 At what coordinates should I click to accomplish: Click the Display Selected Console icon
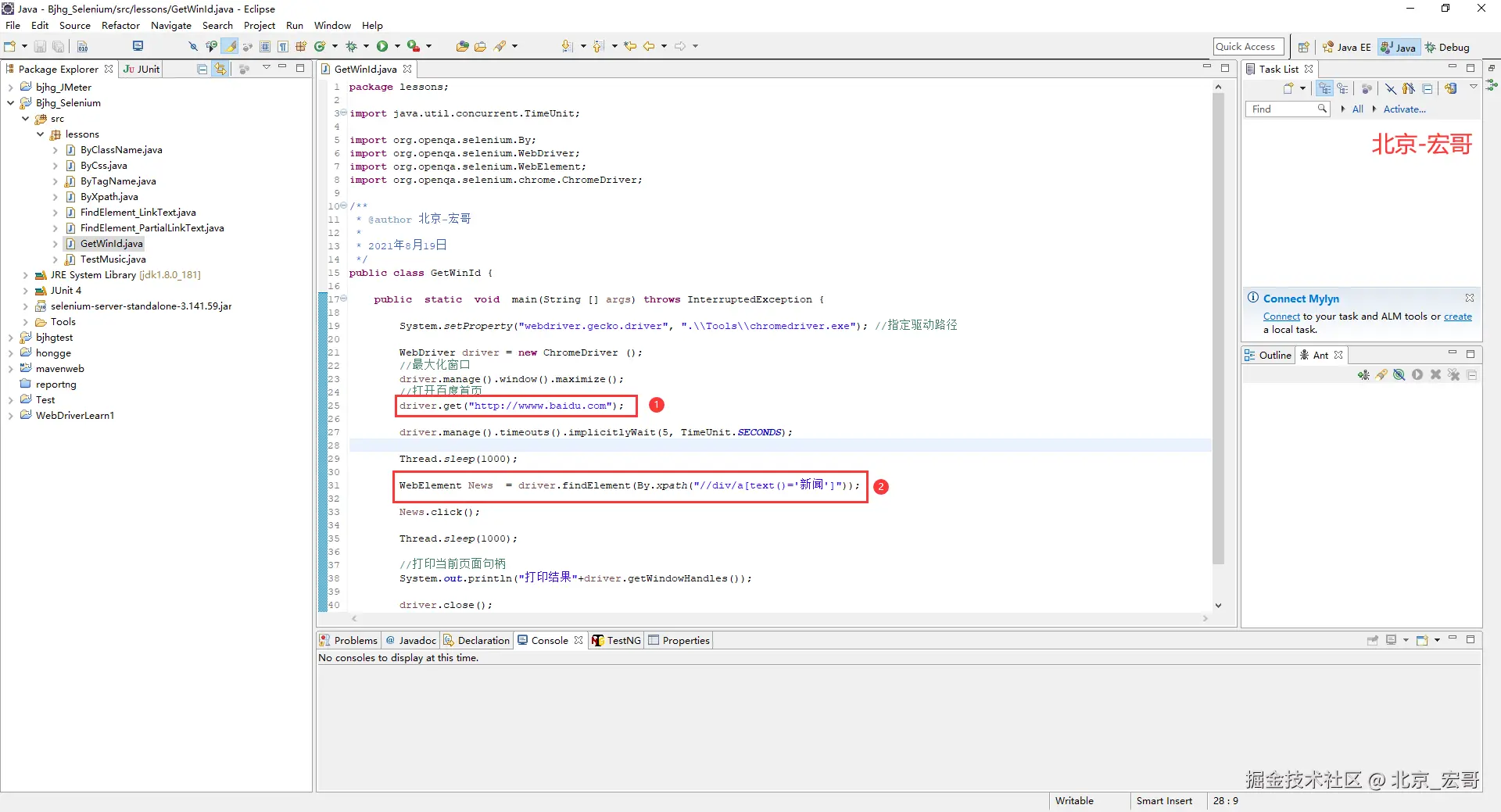1392,640
